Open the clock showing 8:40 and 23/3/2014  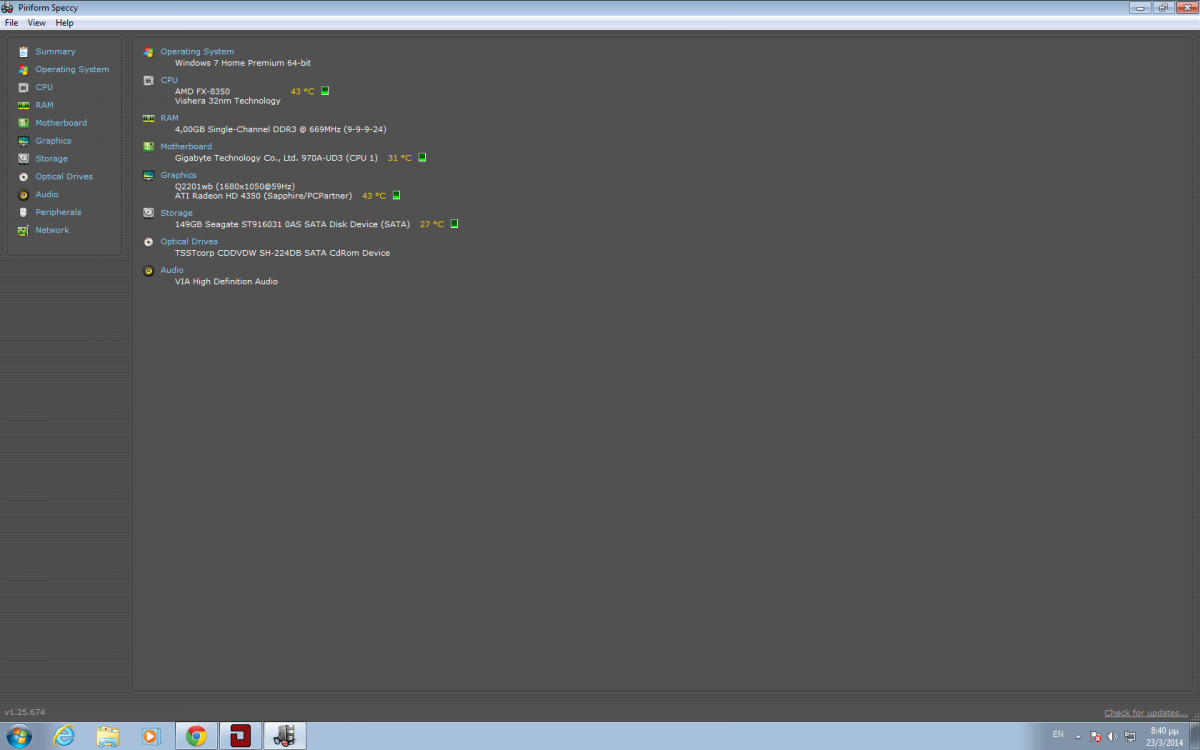pyautogui.click(x=1166, y=736)
